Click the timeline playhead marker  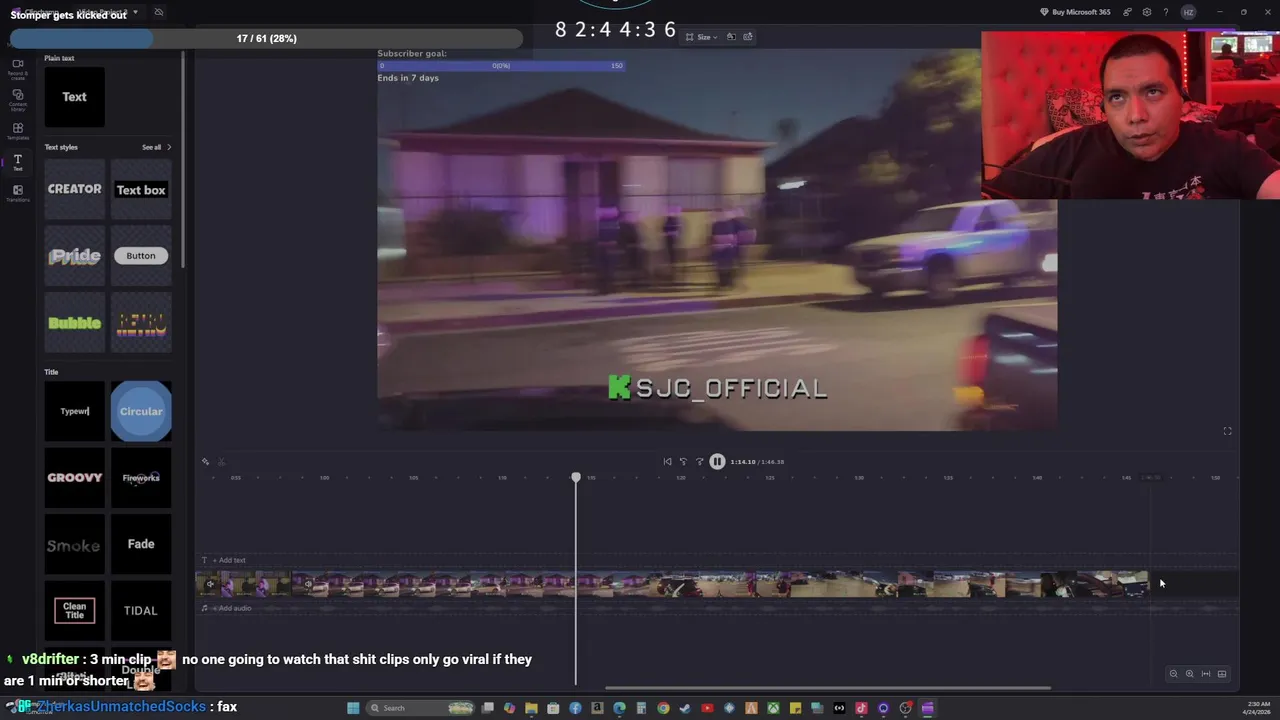click(x=576, y=477)
